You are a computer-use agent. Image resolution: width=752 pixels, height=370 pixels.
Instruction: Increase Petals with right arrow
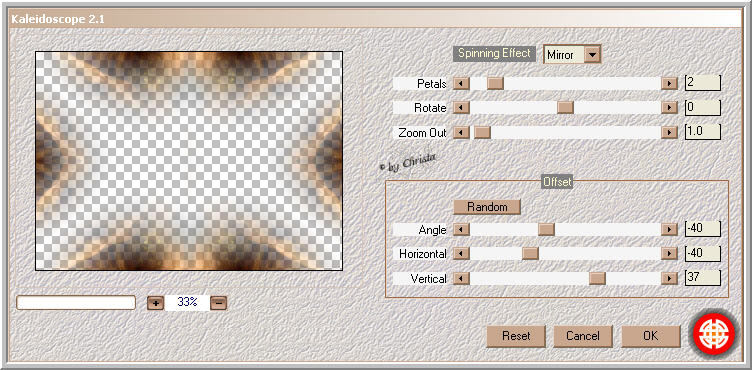669,84
